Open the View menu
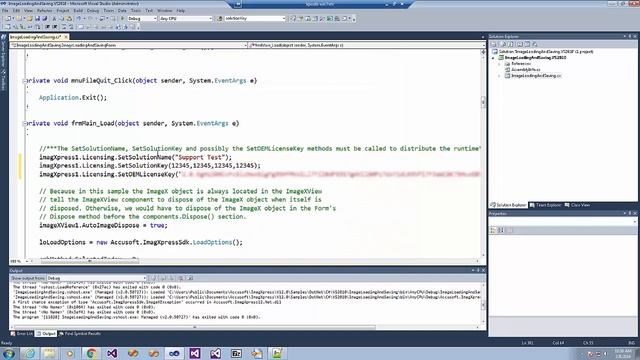 coord(28,11)
